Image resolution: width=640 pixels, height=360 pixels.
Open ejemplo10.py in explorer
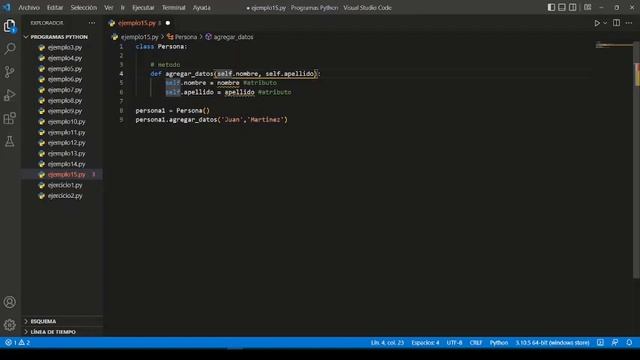pos(67,122)
